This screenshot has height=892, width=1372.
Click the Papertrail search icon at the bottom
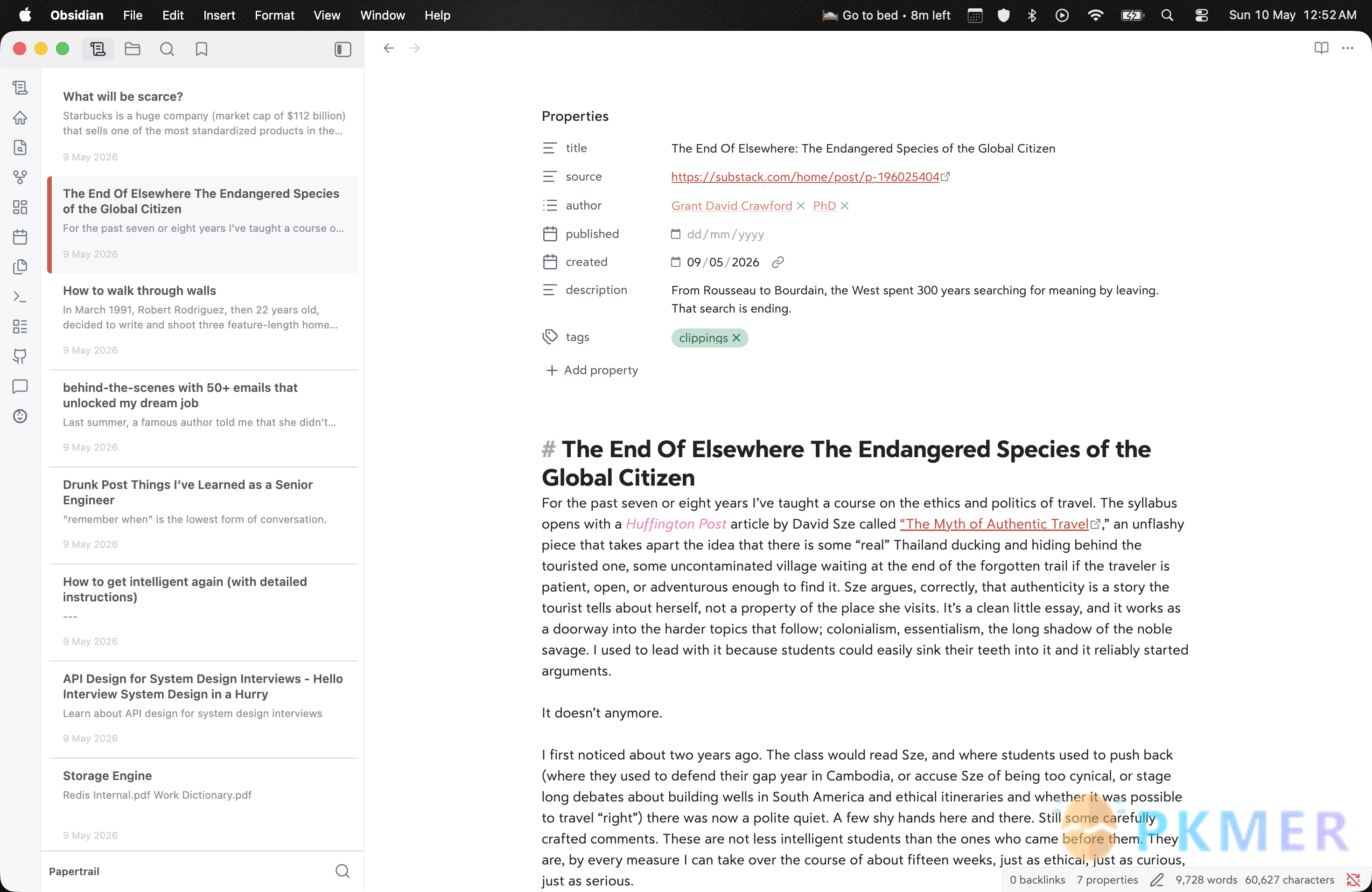click(x=343, y=871)
